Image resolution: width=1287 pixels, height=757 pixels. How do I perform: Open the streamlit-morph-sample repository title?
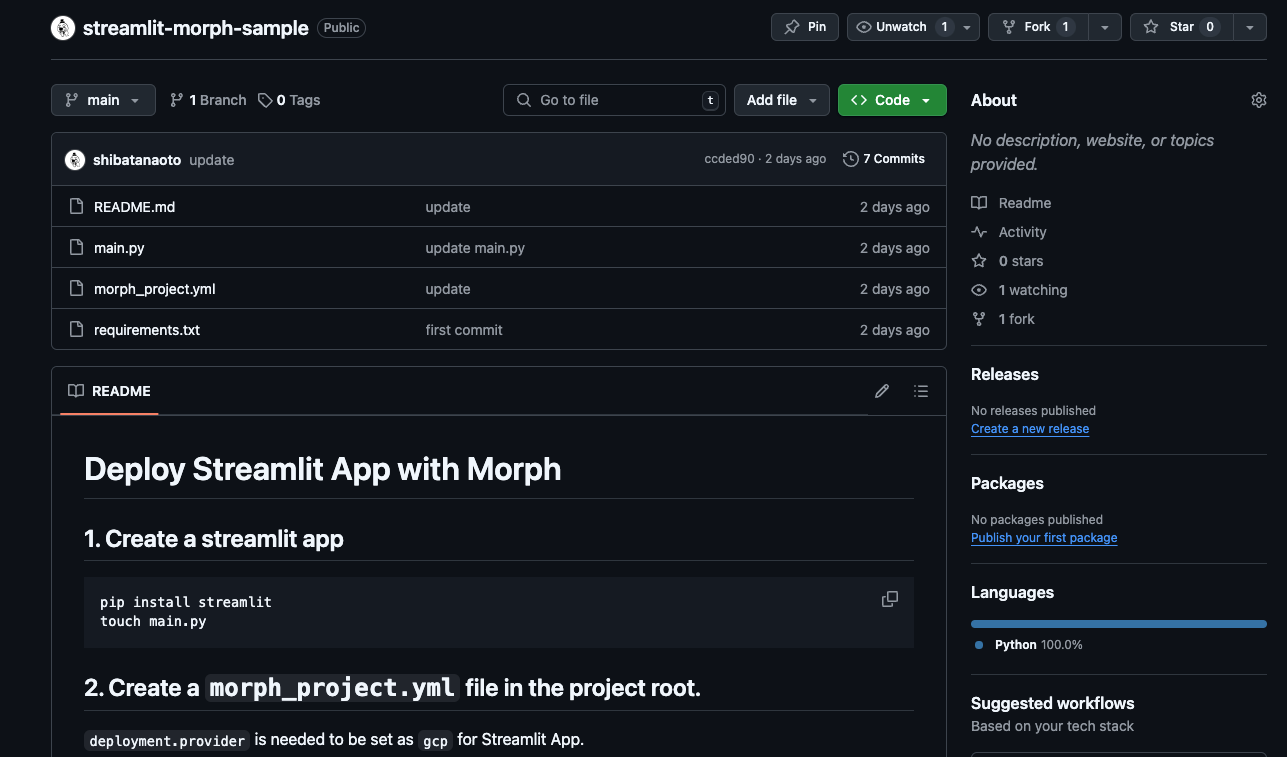pos(196,28)
